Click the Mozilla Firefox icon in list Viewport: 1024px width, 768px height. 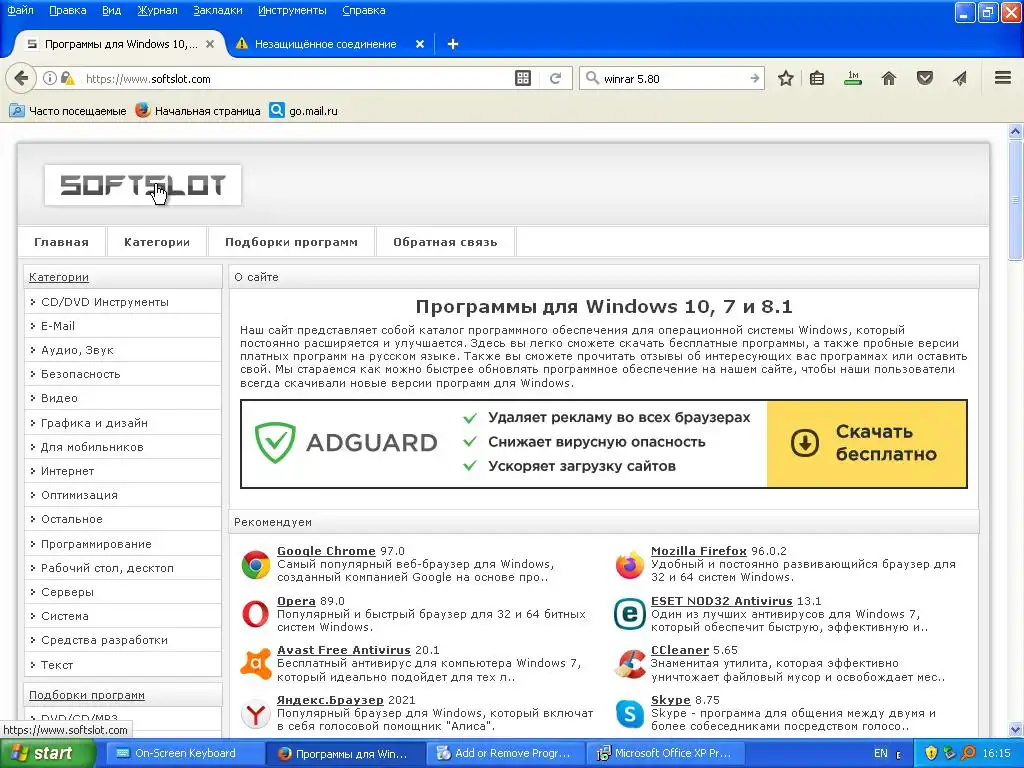click(630, 565)
